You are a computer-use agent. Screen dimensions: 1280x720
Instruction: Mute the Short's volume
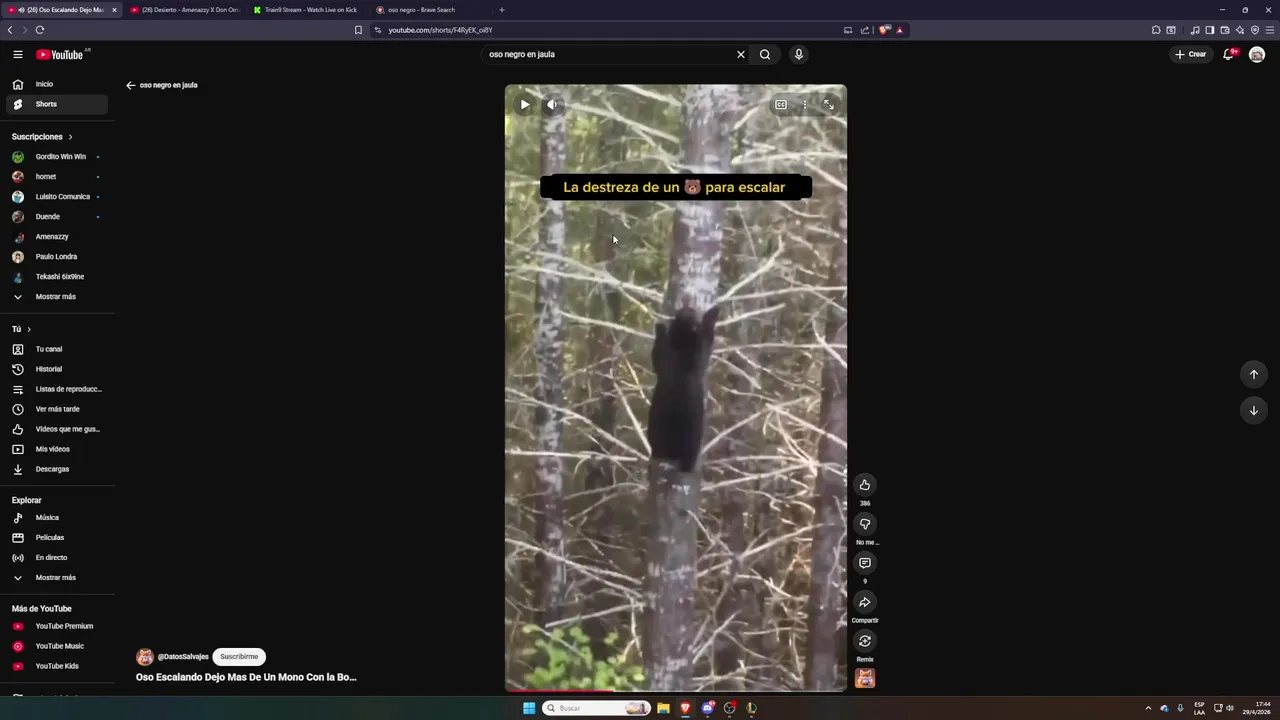click(x=552, y=104)
